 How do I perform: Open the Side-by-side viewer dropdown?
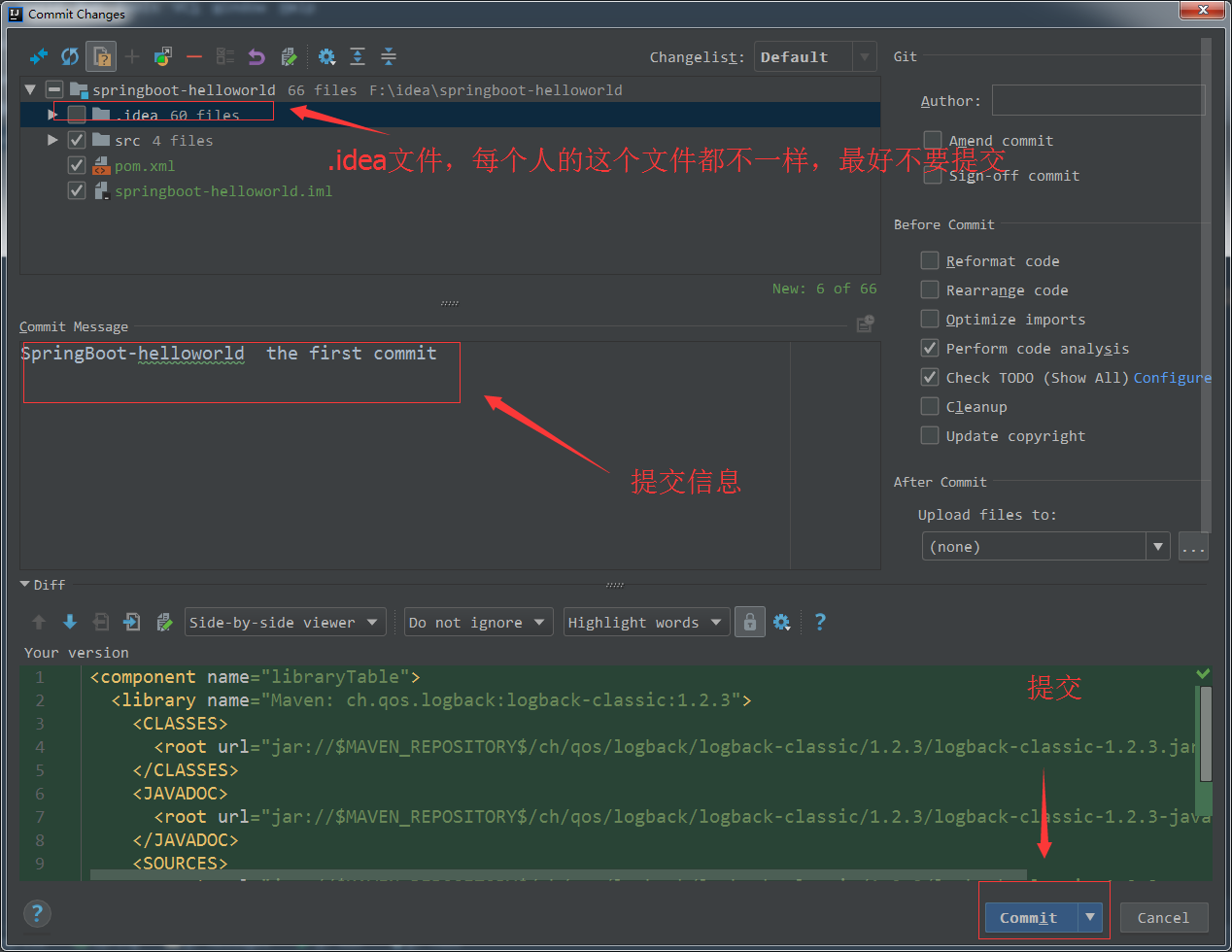(x=285, y=622)
